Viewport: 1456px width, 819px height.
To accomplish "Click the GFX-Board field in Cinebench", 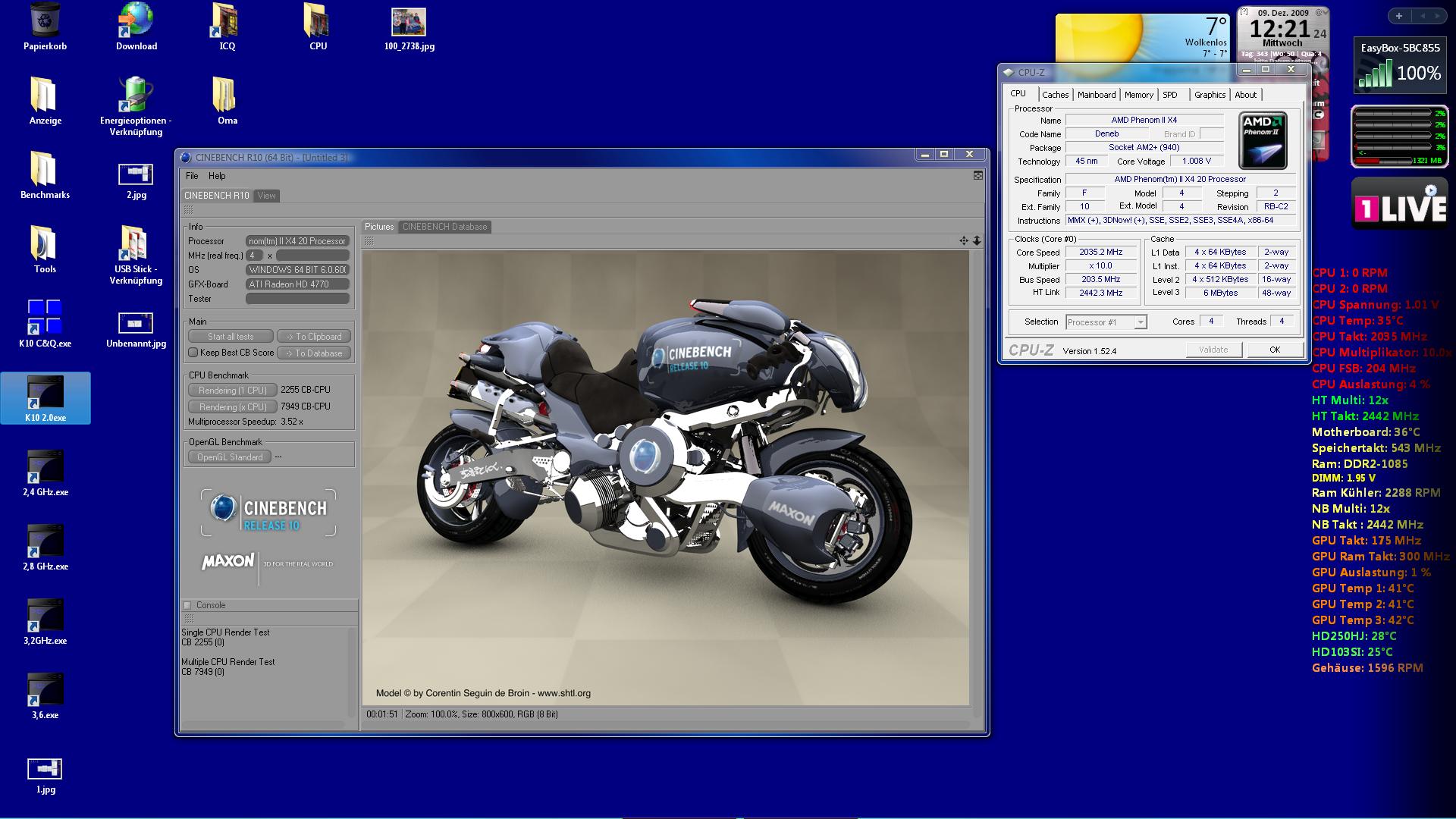I will pos(297,284).
